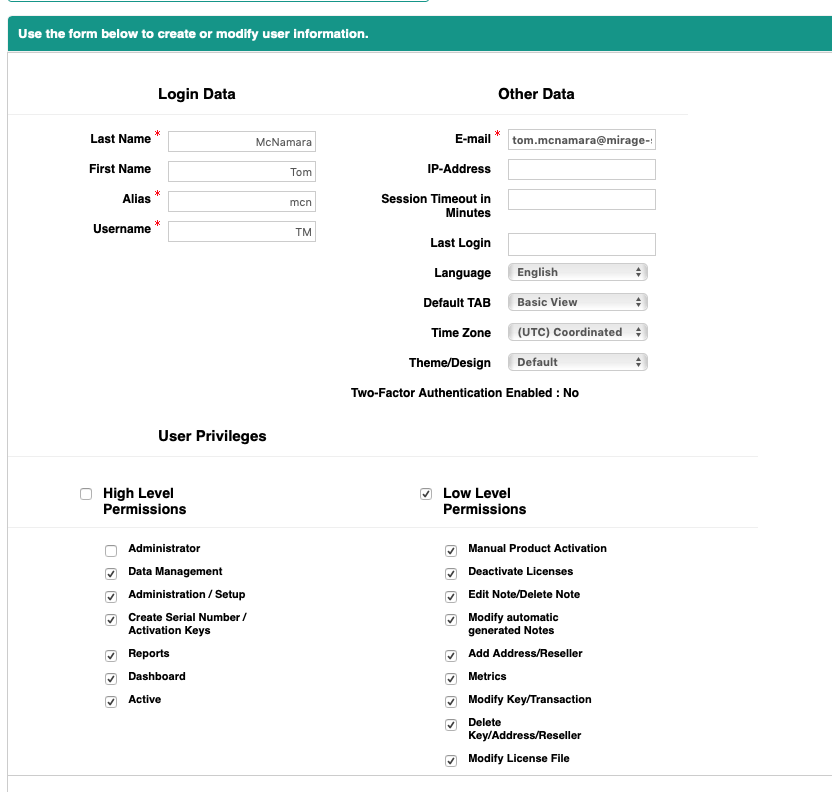Toggle the Administration / Setup checkbox
Image resolution: width=832 pixels, height=792 pixels.
(x=111, y=596)
